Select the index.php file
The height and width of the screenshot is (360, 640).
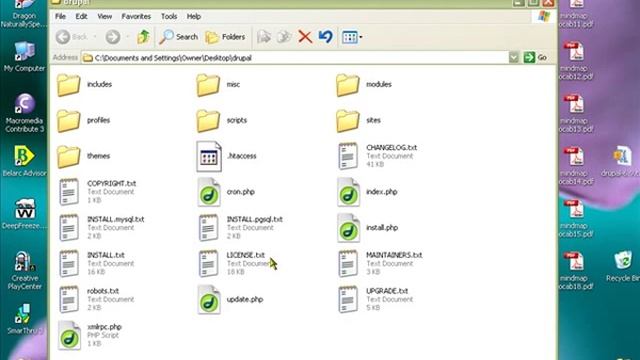(x=367, y=192)
